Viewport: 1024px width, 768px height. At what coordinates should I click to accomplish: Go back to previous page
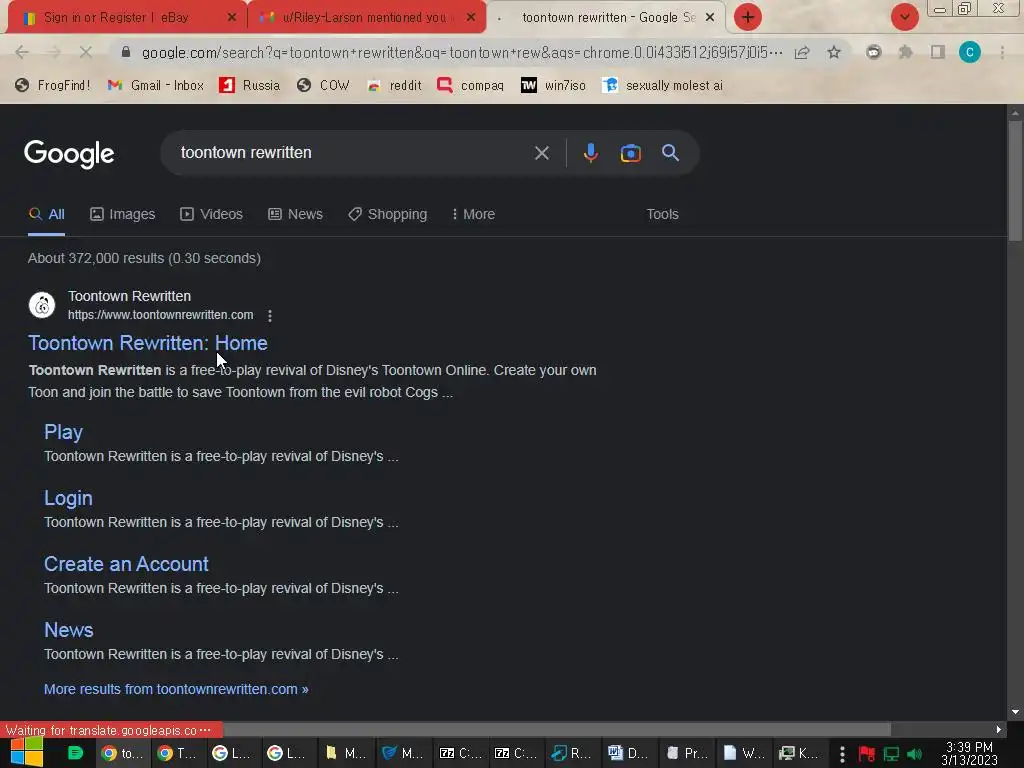tap(22, 52)
